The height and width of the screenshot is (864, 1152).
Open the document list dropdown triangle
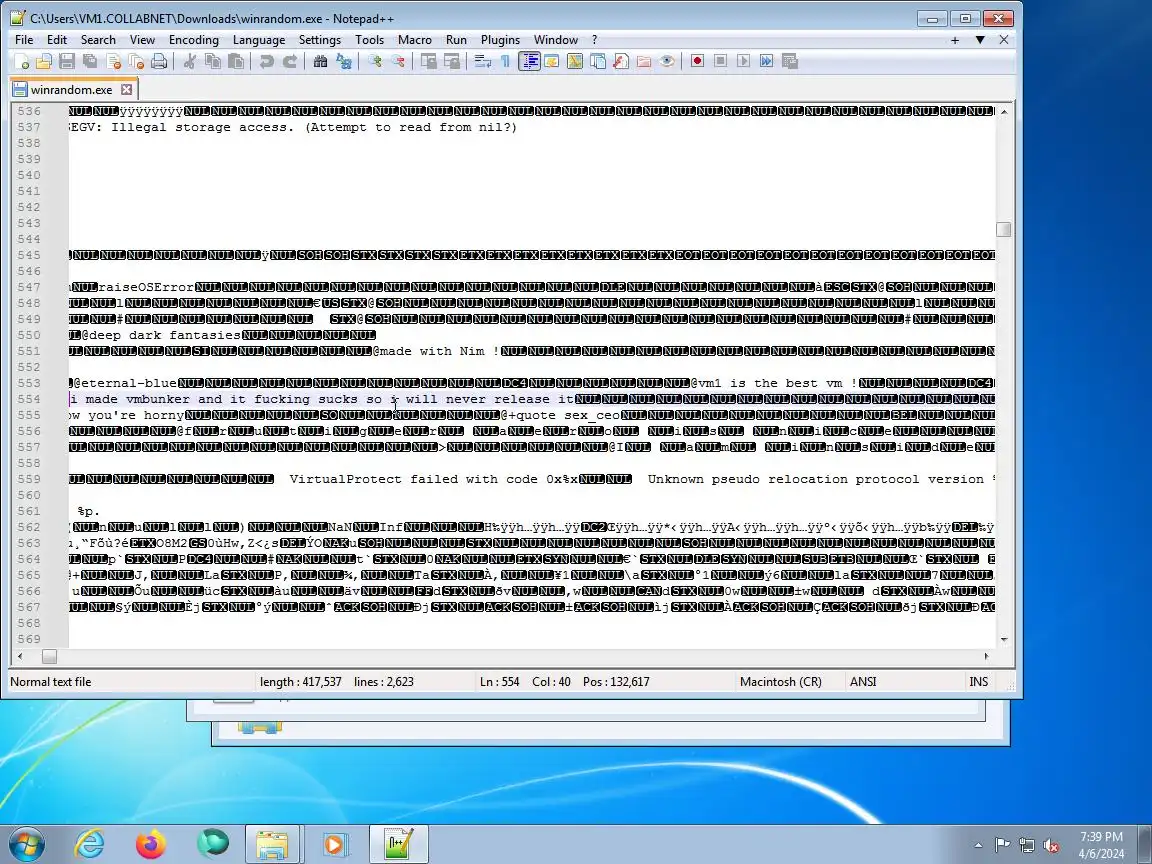coord(979,40)
